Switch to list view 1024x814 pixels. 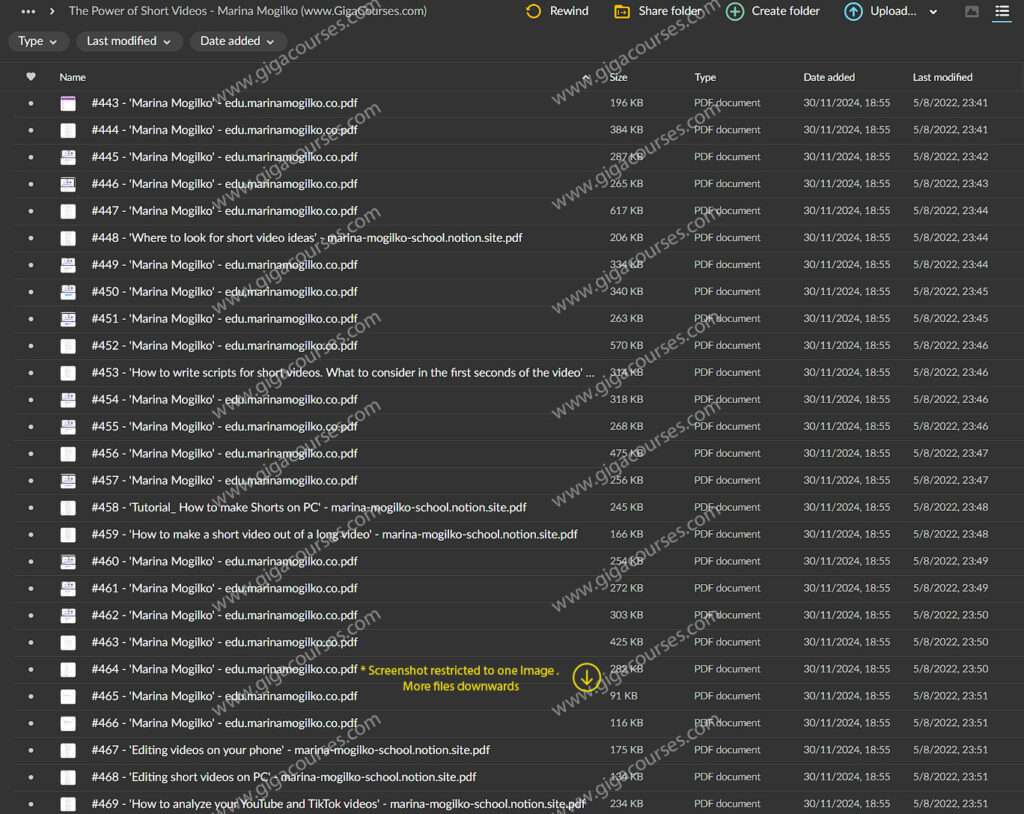pos(1001,12)
